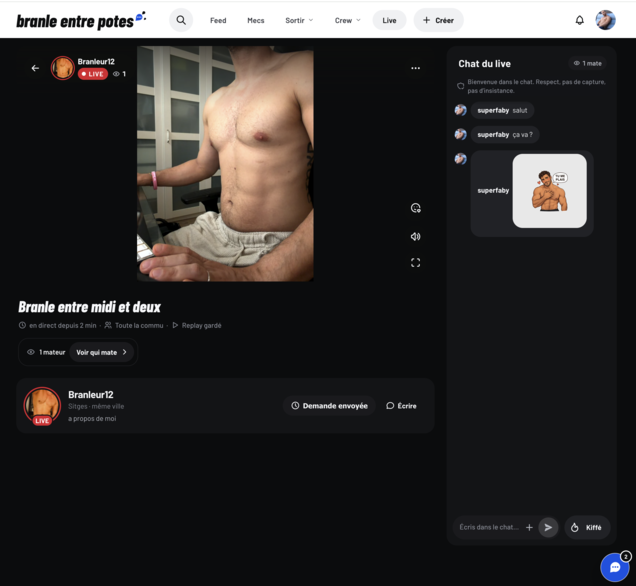Click the chat welcome rules notice
Image resolution: width=636 pixels, height=586 pixels.
(532, 86)
